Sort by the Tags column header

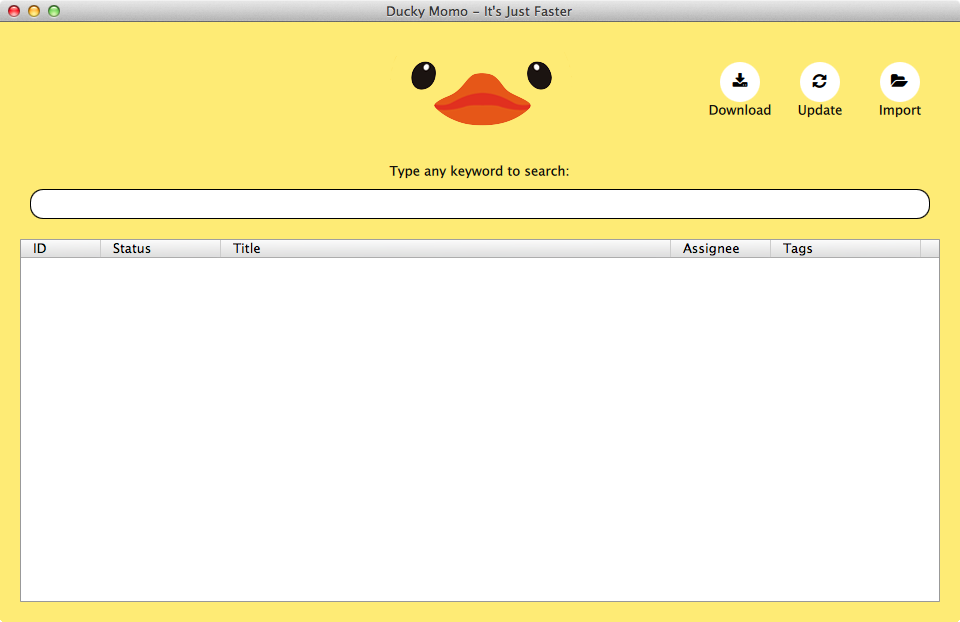point(846,249)
